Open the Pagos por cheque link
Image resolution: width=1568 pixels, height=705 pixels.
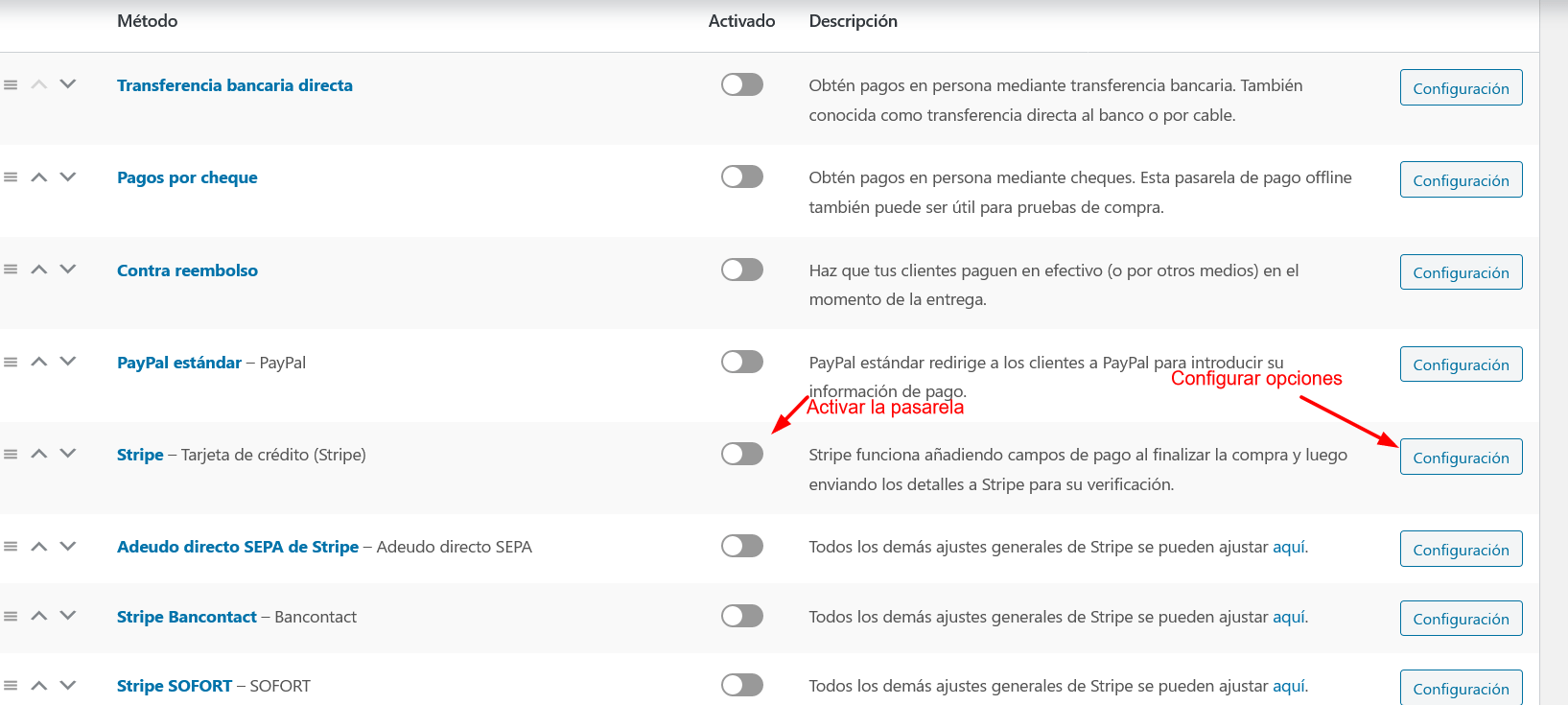click(187, 177)
